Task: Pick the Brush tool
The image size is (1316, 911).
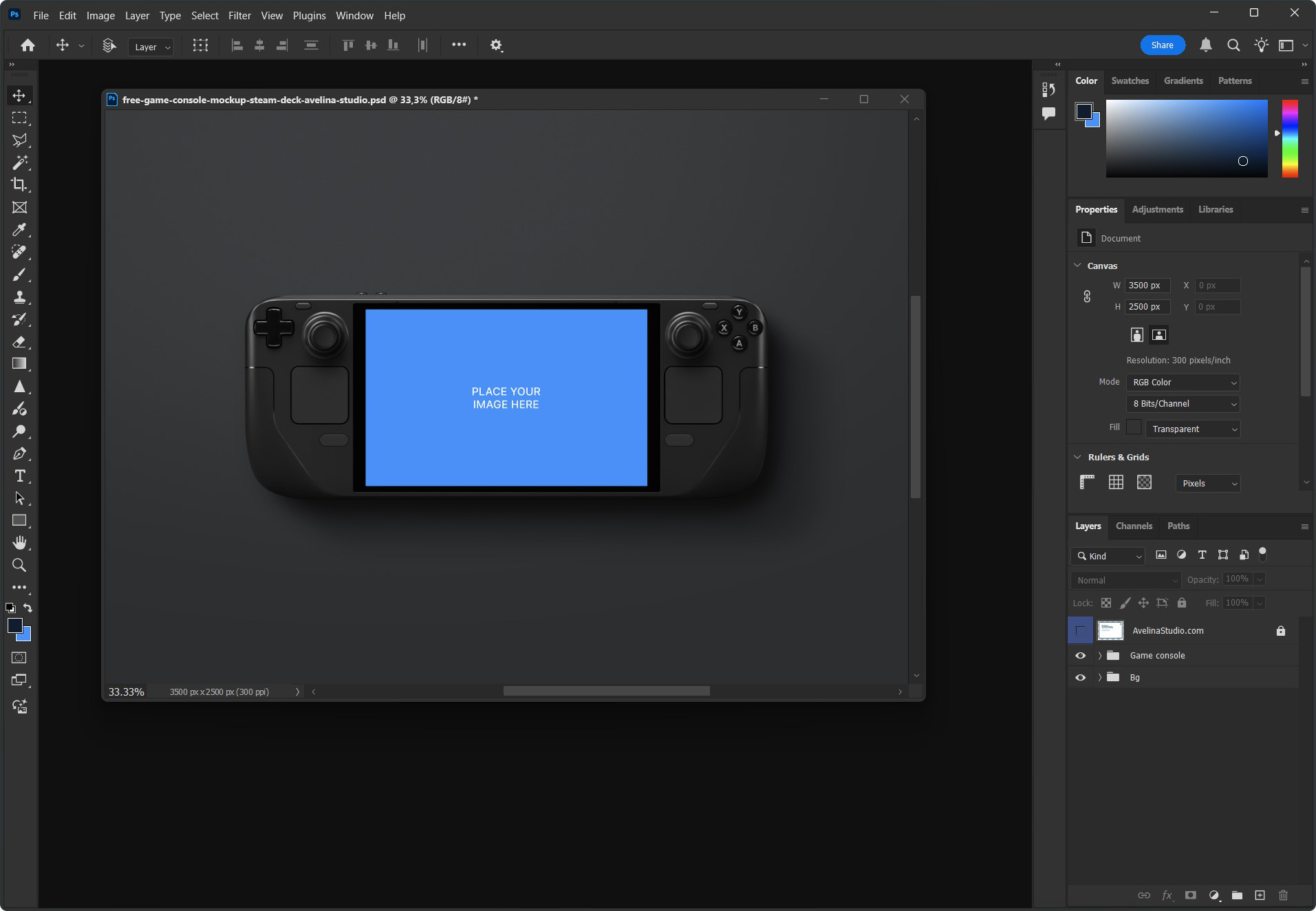Action: tap(19, 275)
